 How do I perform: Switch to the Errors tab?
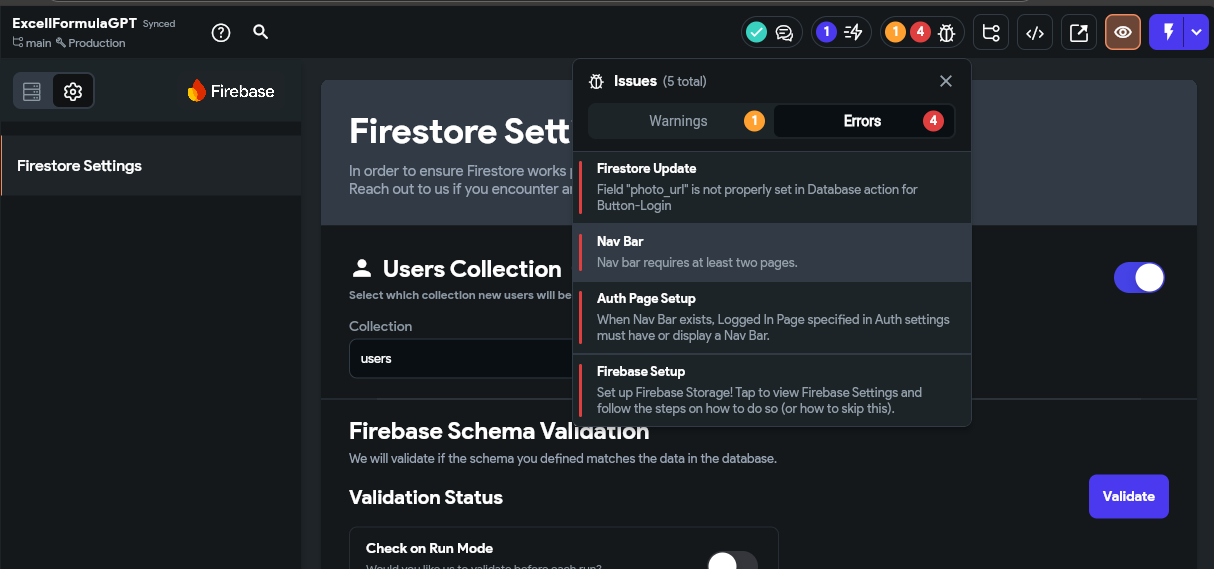[864, 121]
